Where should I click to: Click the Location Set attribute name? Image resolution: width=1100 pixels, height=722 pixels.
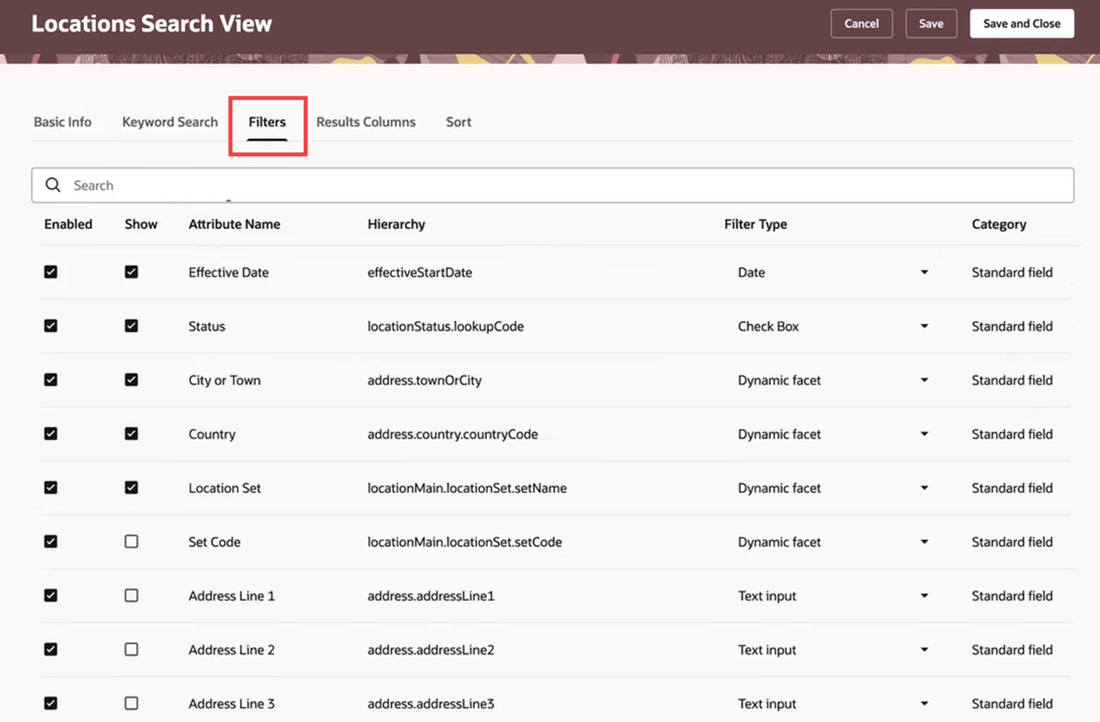point(224,488)
